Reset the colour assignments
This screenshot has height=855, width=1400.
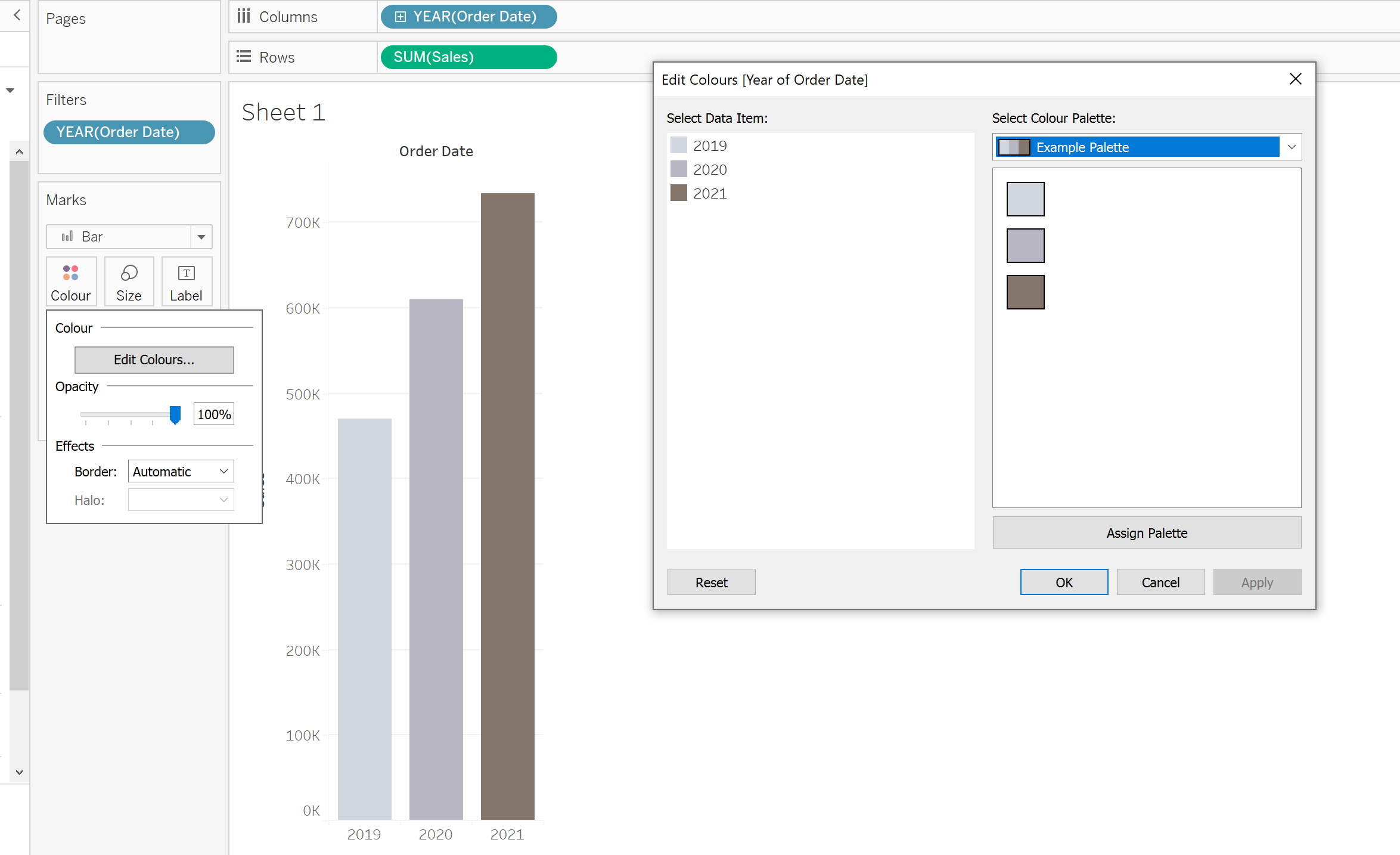(711, 582)
